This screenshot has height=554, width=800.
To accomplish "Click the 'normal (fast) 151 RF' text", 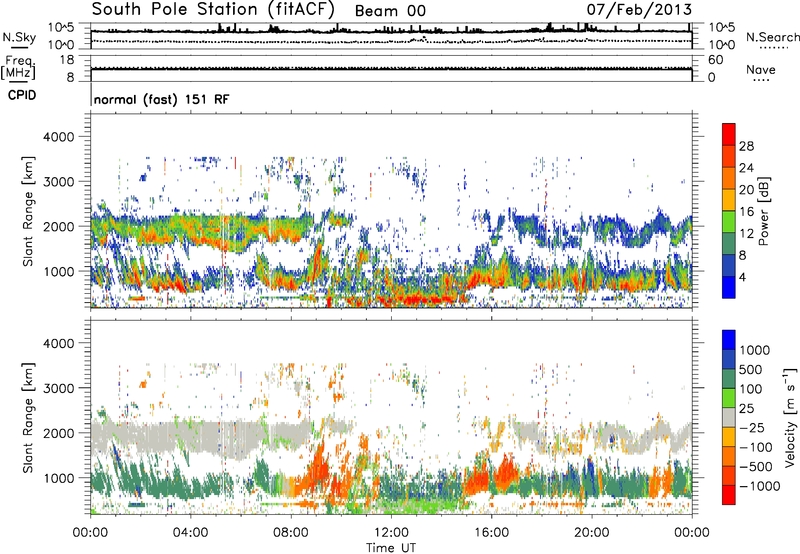I will click(161, 99).
